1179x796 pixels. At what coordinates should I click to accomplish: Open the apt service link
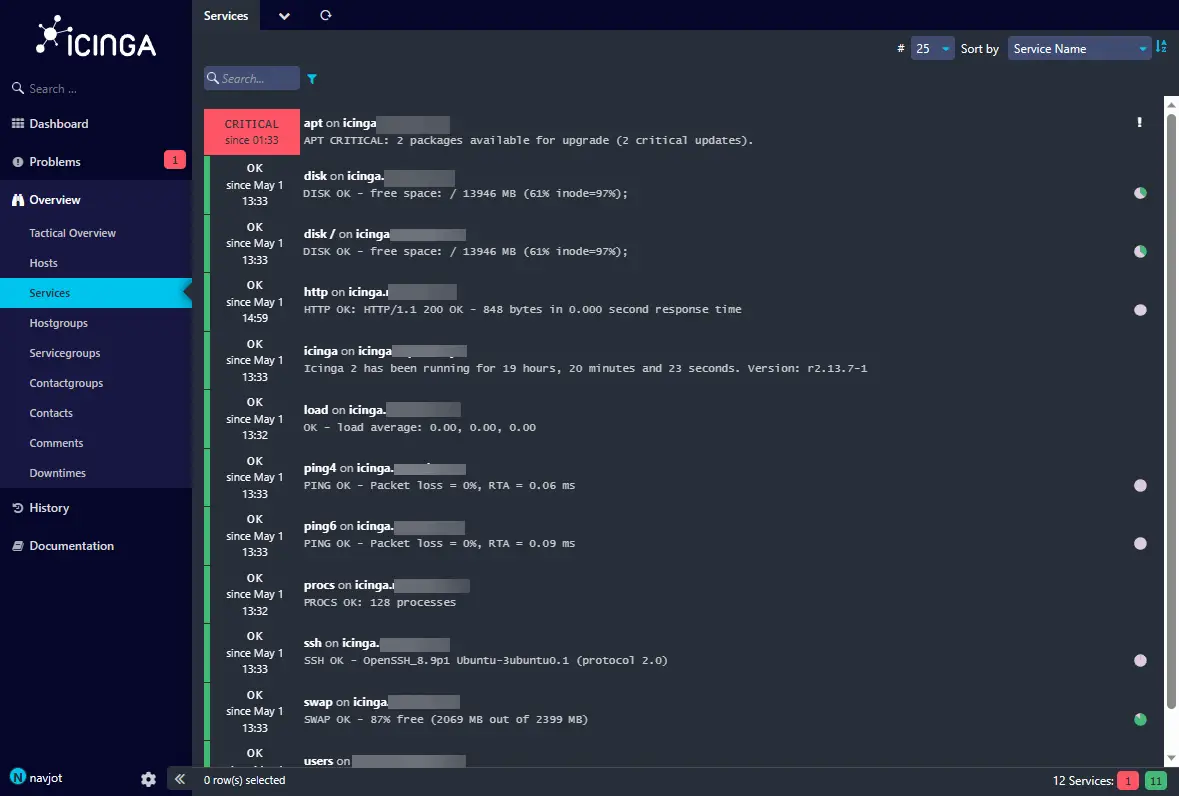click(313, 123)
